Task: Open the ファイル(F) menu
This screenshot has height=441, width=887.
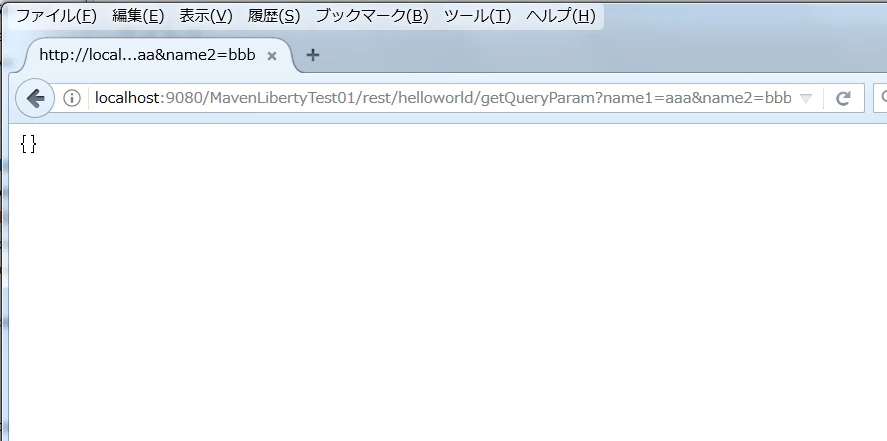Action: pyautogui.click(x=56, y=16)
